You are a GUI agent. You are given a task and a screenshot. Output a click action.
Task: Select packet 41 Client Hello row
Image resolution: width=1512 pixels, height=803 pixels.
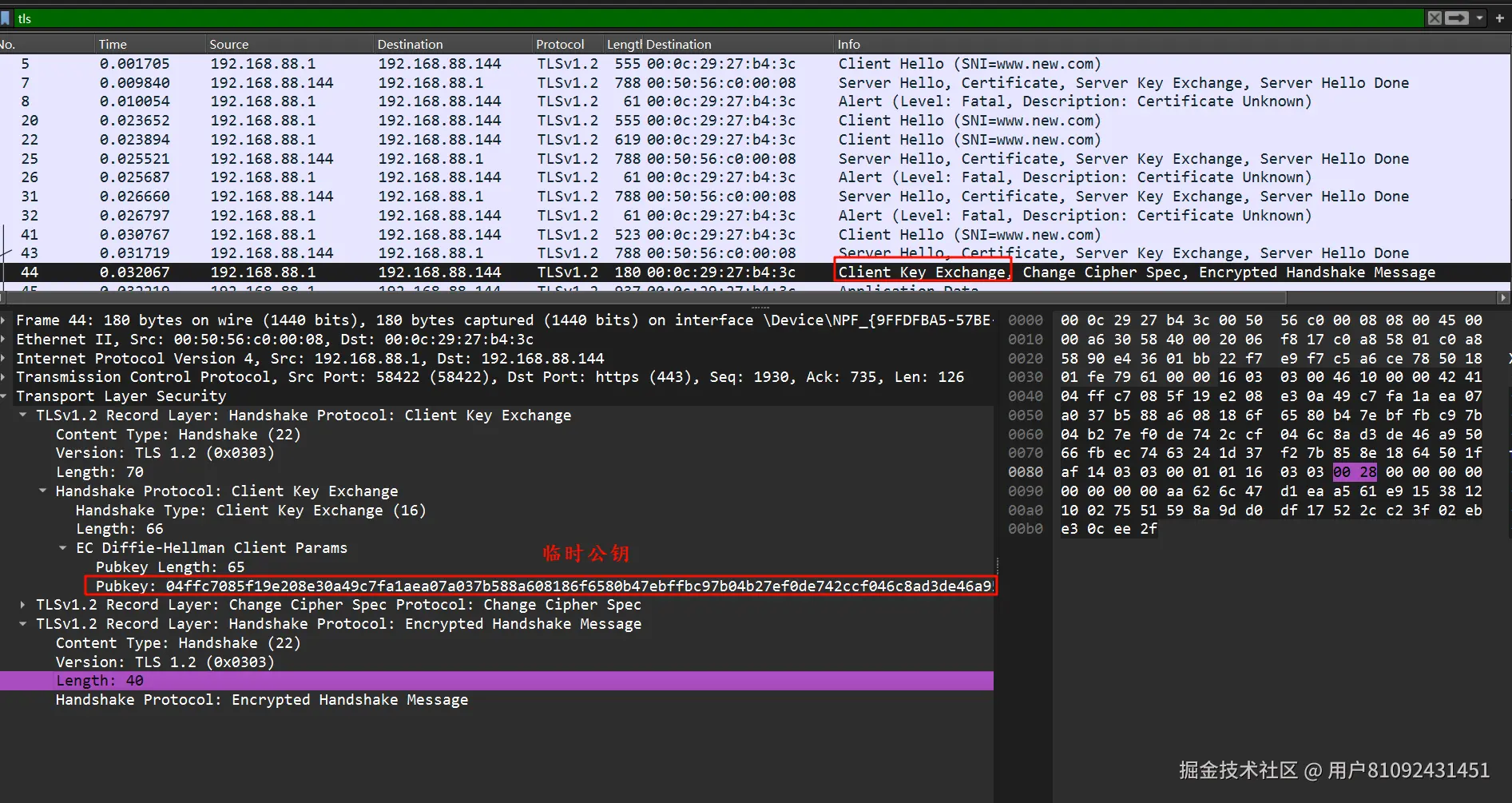point(755,235)
